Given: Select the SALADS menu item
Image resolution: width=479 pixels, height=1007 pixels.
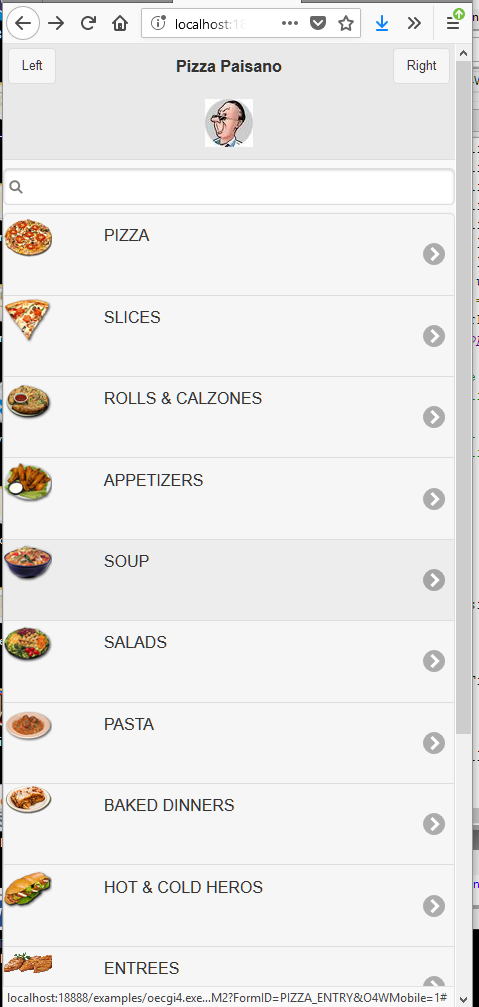Looking at the screenshot, I should pyautogui.click(x=229, y=661).
